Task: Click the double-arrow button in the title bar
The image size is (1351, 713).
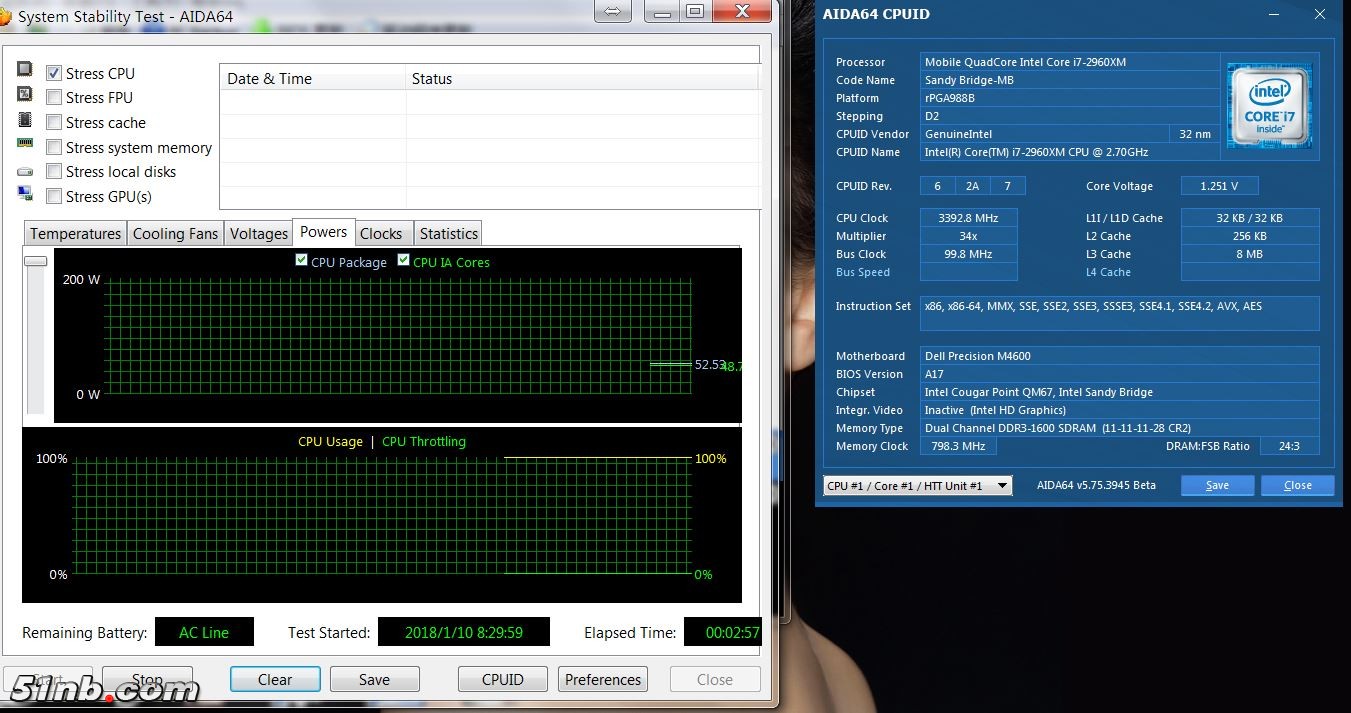Action: 612,12
